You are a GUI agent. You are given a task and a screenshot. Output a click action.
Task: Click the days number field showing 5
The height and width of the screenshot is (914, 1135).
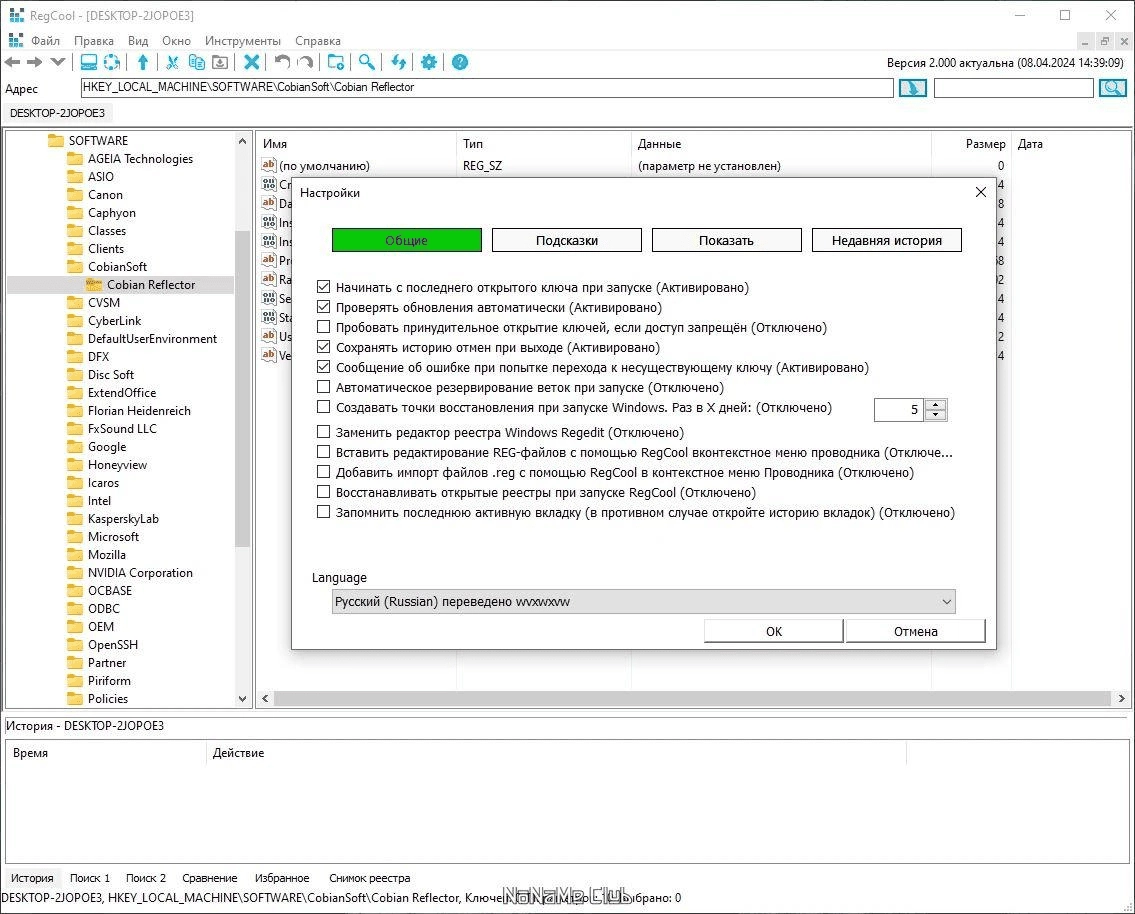pos(900,410)
